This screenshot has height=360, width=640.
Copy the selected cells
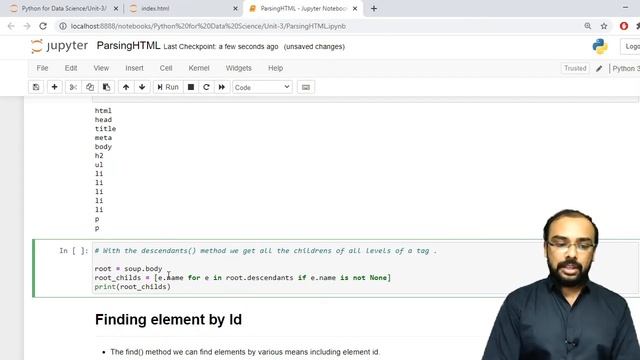[90, 87]
